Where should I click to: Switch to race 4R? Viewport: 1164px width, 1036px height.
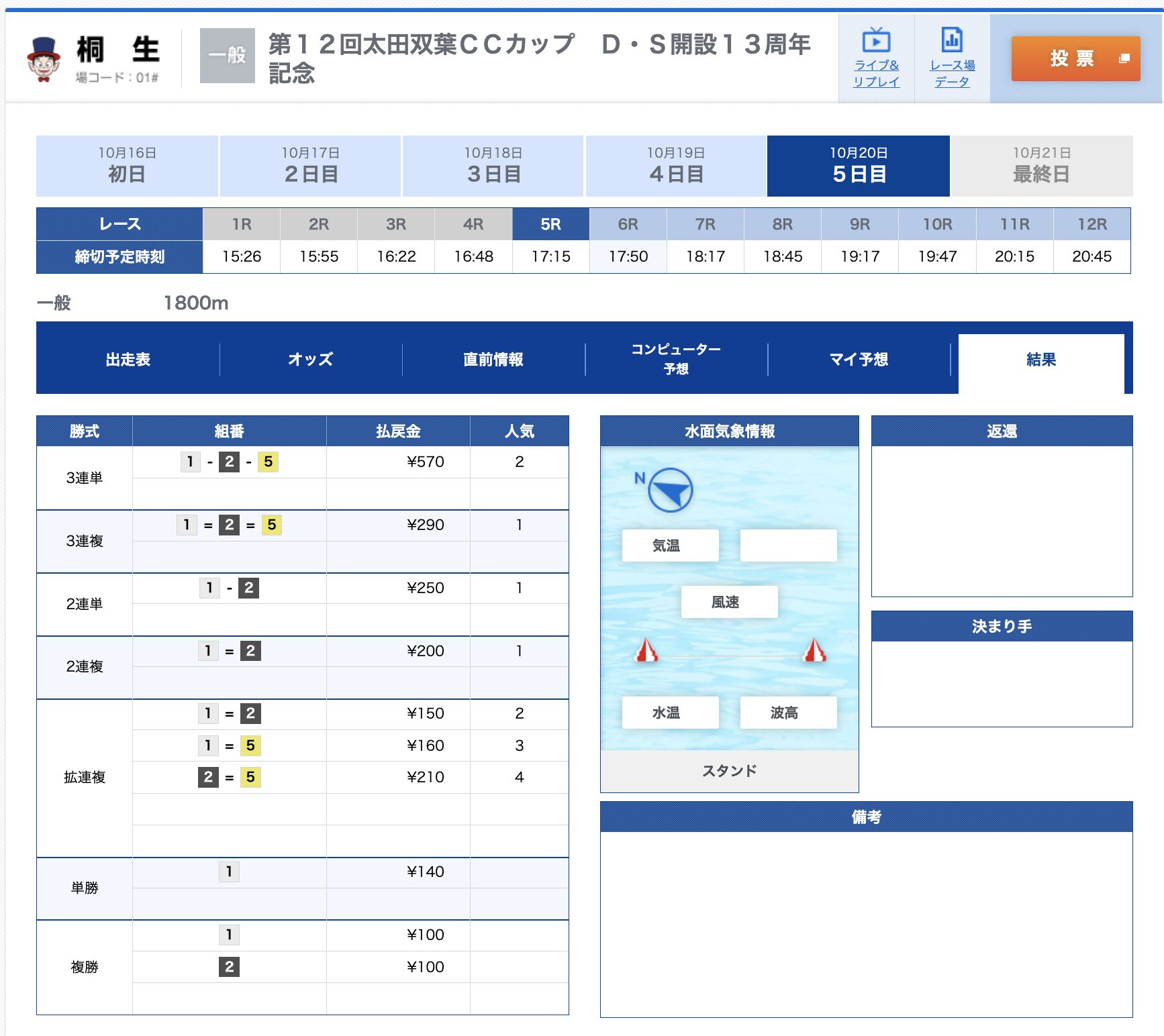[x=473, y=224]
